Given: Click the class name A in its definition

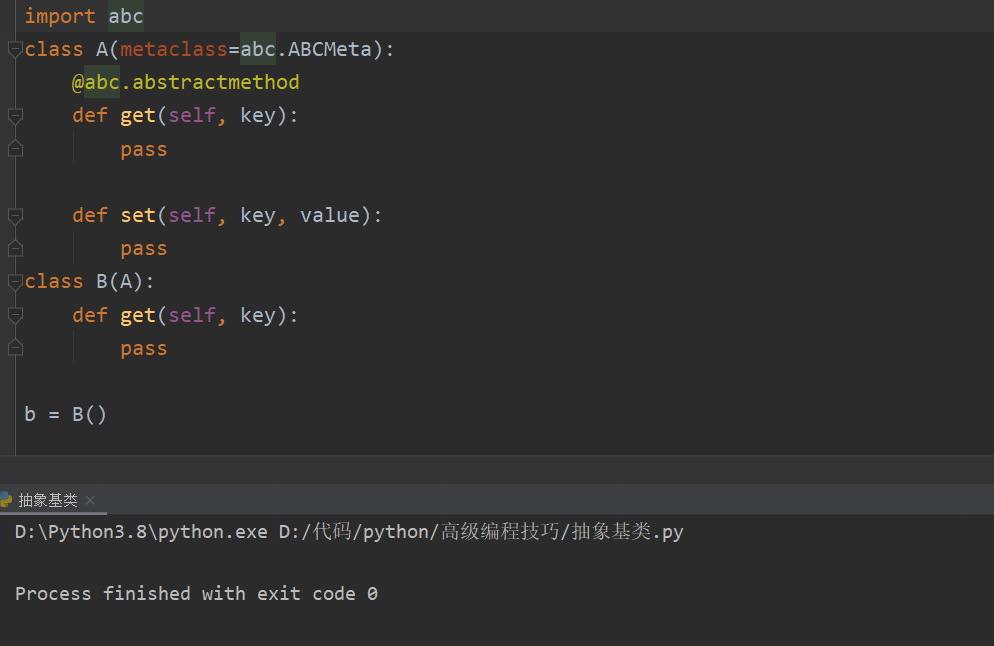Looking at the screenshot, I should click(x=100, y=48).
